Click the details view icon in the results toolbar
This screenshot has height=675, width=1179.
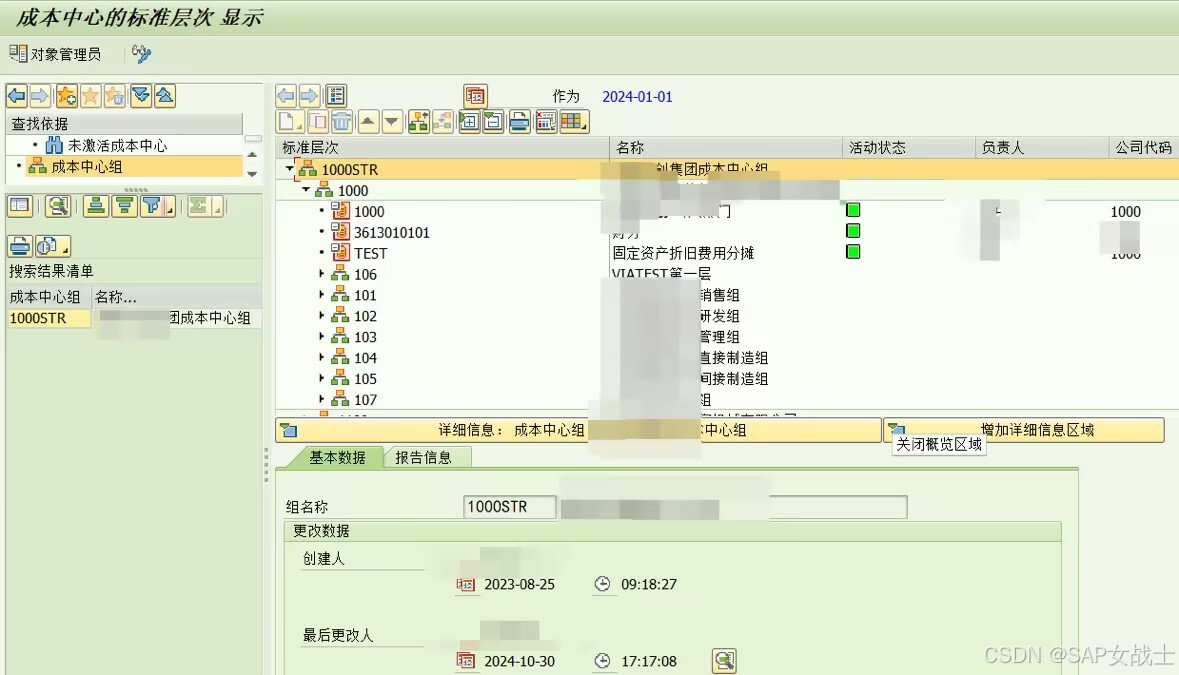(x=20, y=206)
